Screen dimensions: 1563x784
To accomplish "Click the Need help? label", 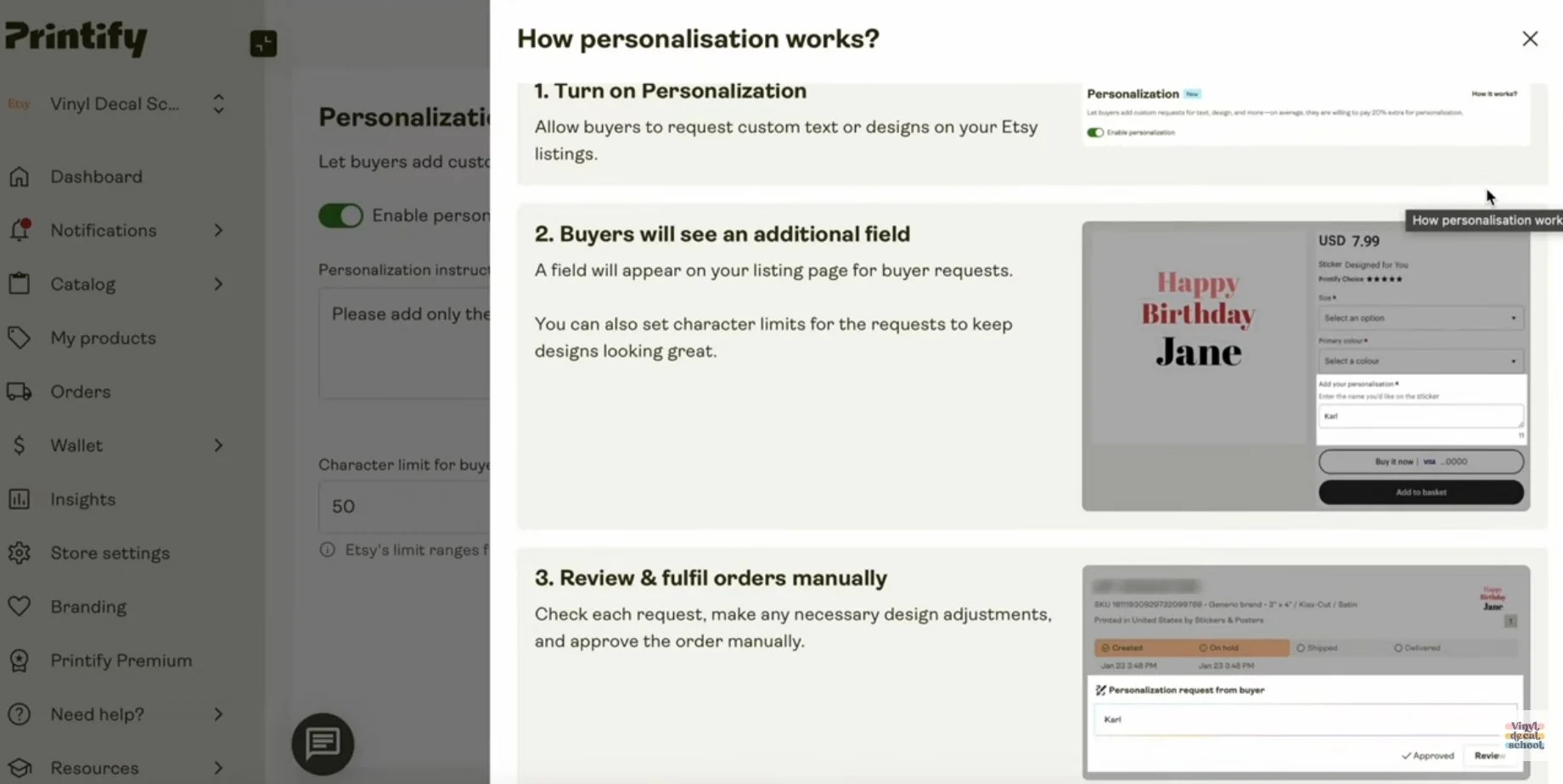I will pos(97,714).
